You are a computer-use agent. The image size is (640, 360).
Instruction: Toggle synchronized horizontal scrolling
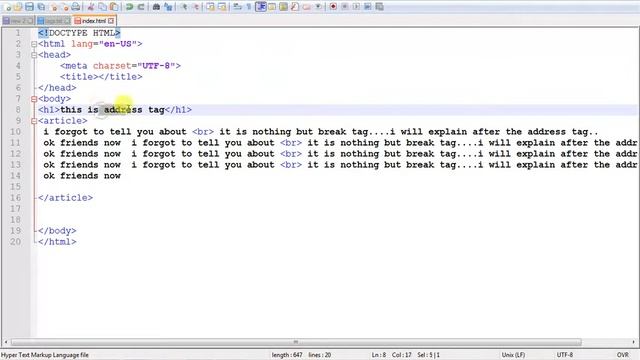(222, 7)
